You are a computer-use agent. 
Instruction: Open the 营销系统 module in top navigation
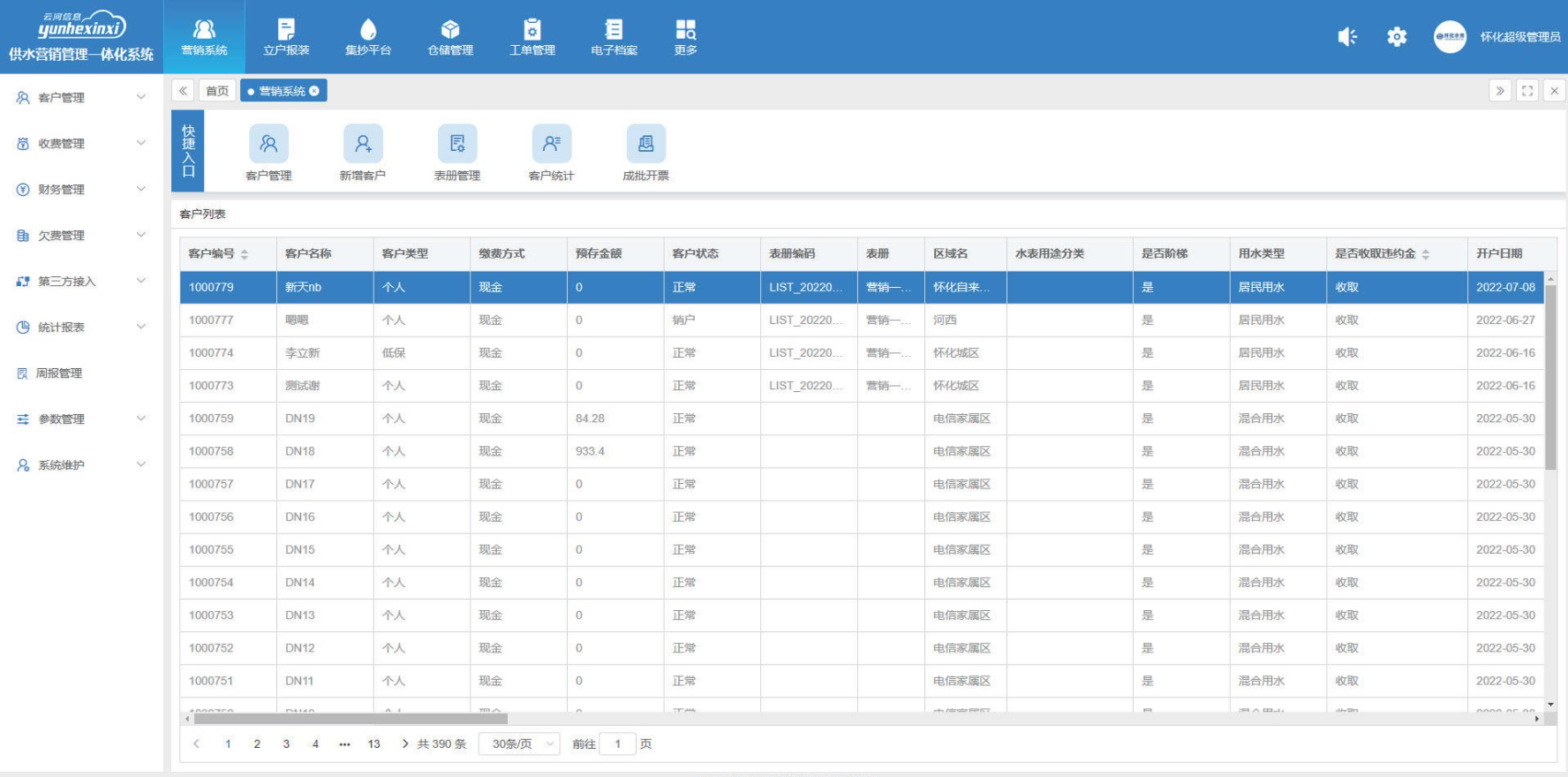(x=204, y=37)
